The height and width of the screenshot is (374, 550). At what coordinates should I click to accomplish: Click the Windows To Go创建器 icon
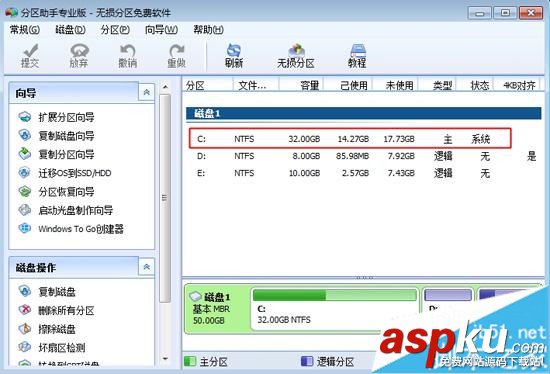click(25, 228)
